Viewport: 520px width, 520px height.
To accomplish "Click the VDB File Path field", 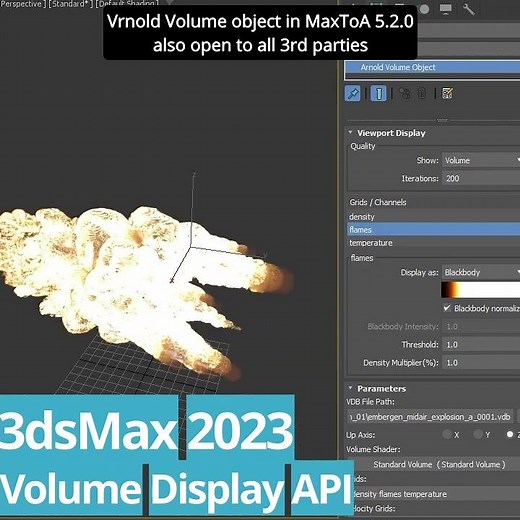I will 430,417.
